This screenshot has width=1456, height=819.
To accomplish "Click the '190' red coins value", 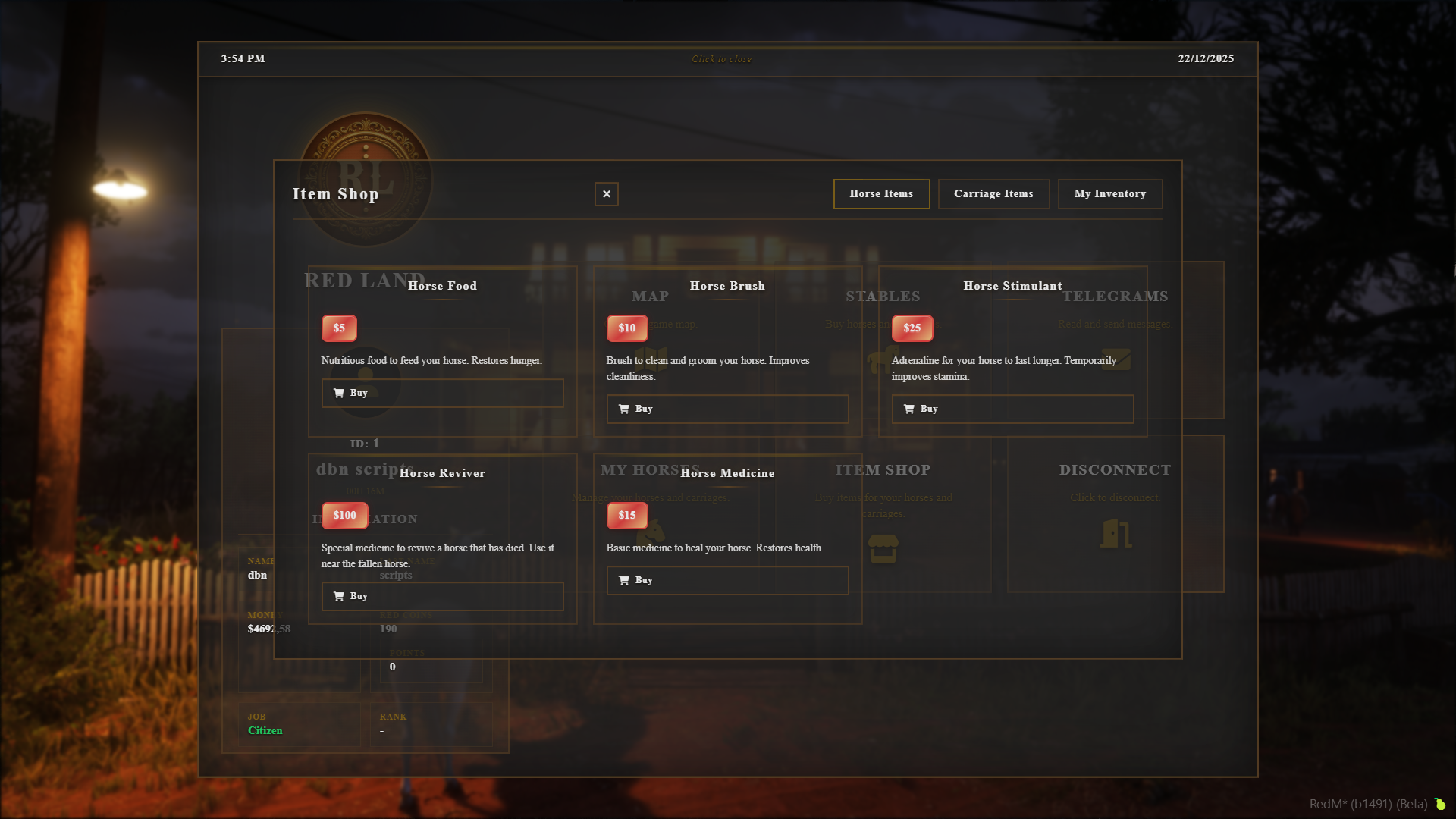I will coord(388,629).
